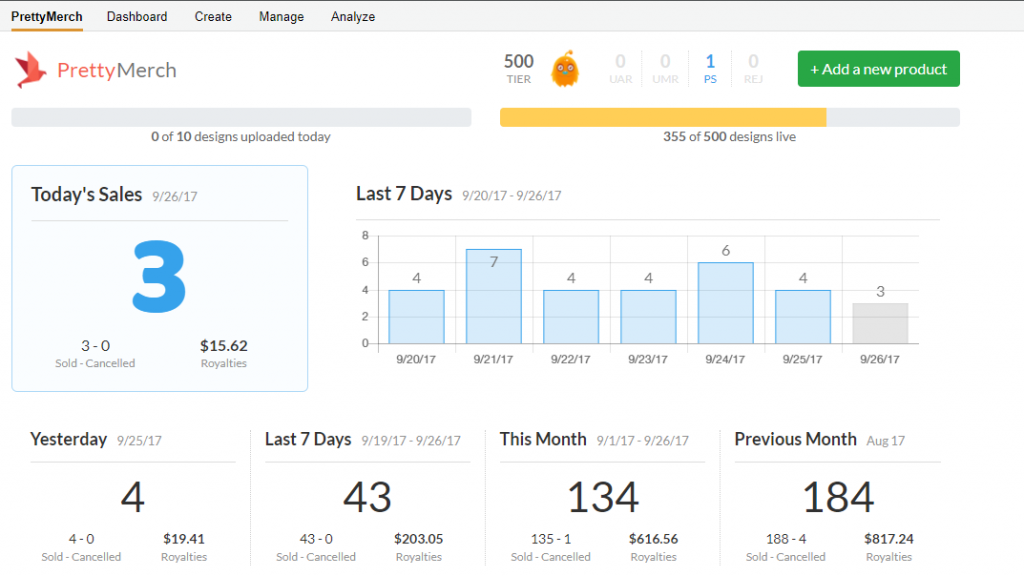Viewport: 1024px width, 576px height.
Task: Click the $616.56 royalties value
Action: [x=654, y=539]
